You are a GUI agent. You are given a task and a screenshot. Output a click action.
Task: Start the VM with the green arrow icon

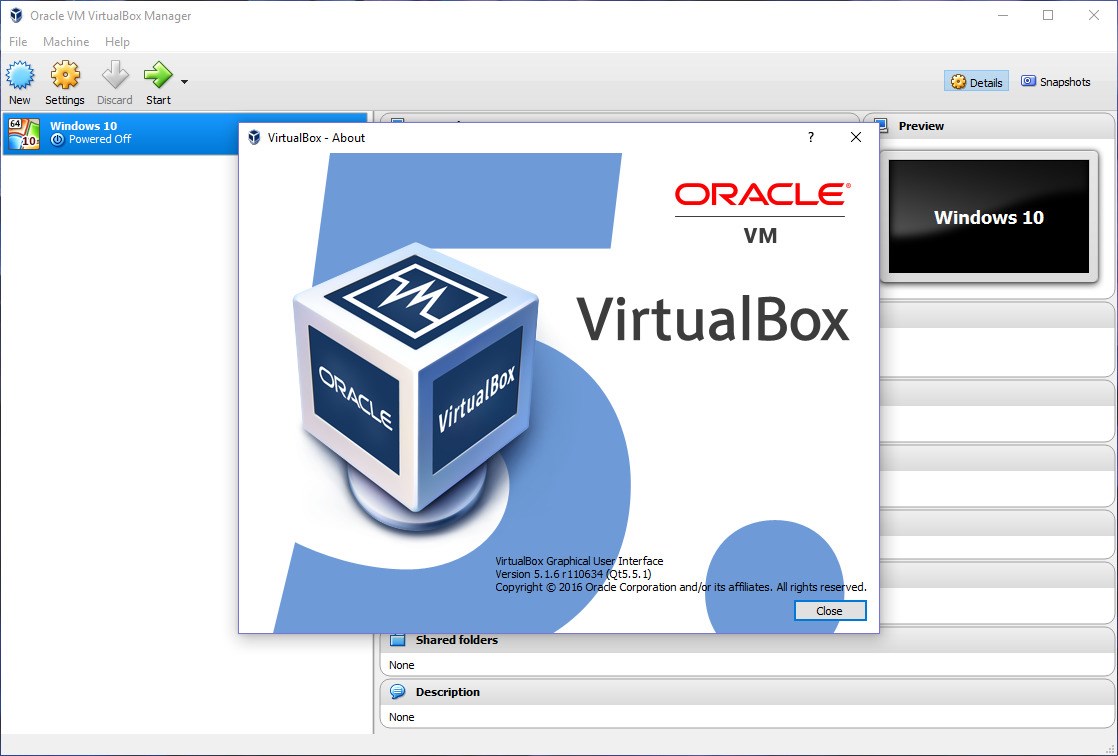[158, 74]
